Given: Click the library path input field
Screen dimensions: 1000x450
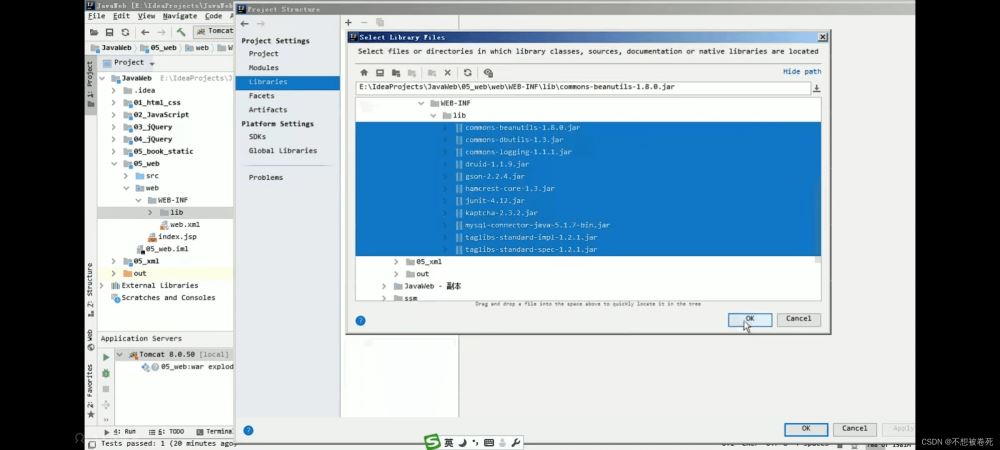Looking at the screenshot, I should click(x=583, y=88).
